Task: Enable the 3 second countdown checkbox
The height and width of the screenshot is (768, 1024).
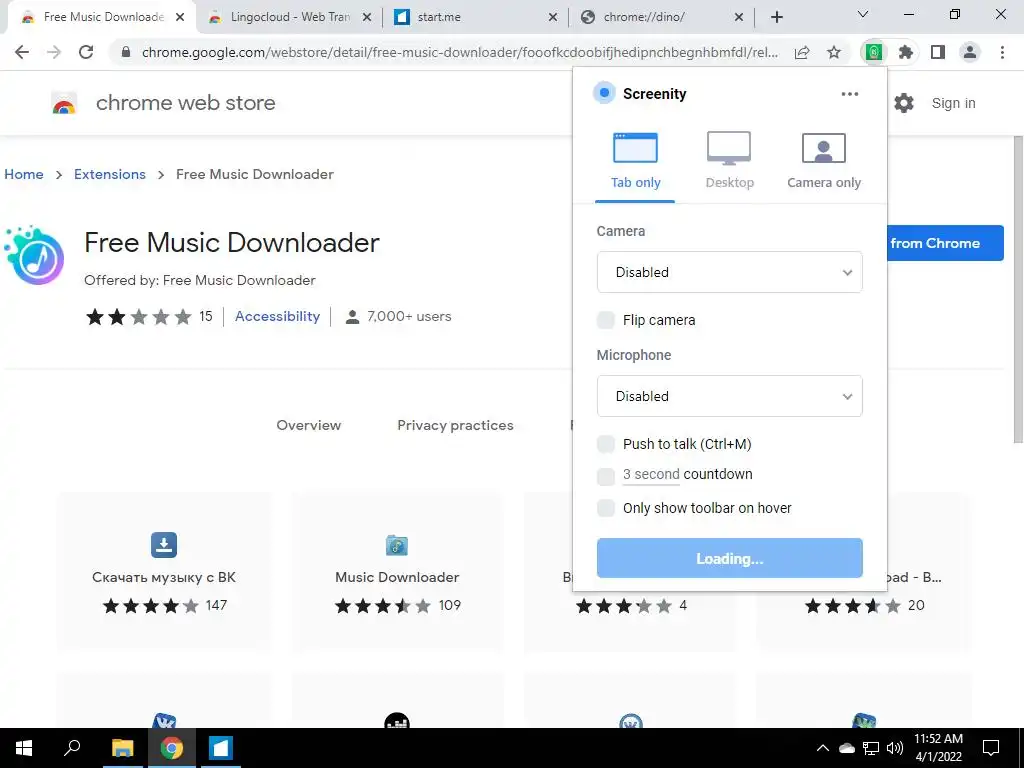Action: tap(605, 476)
